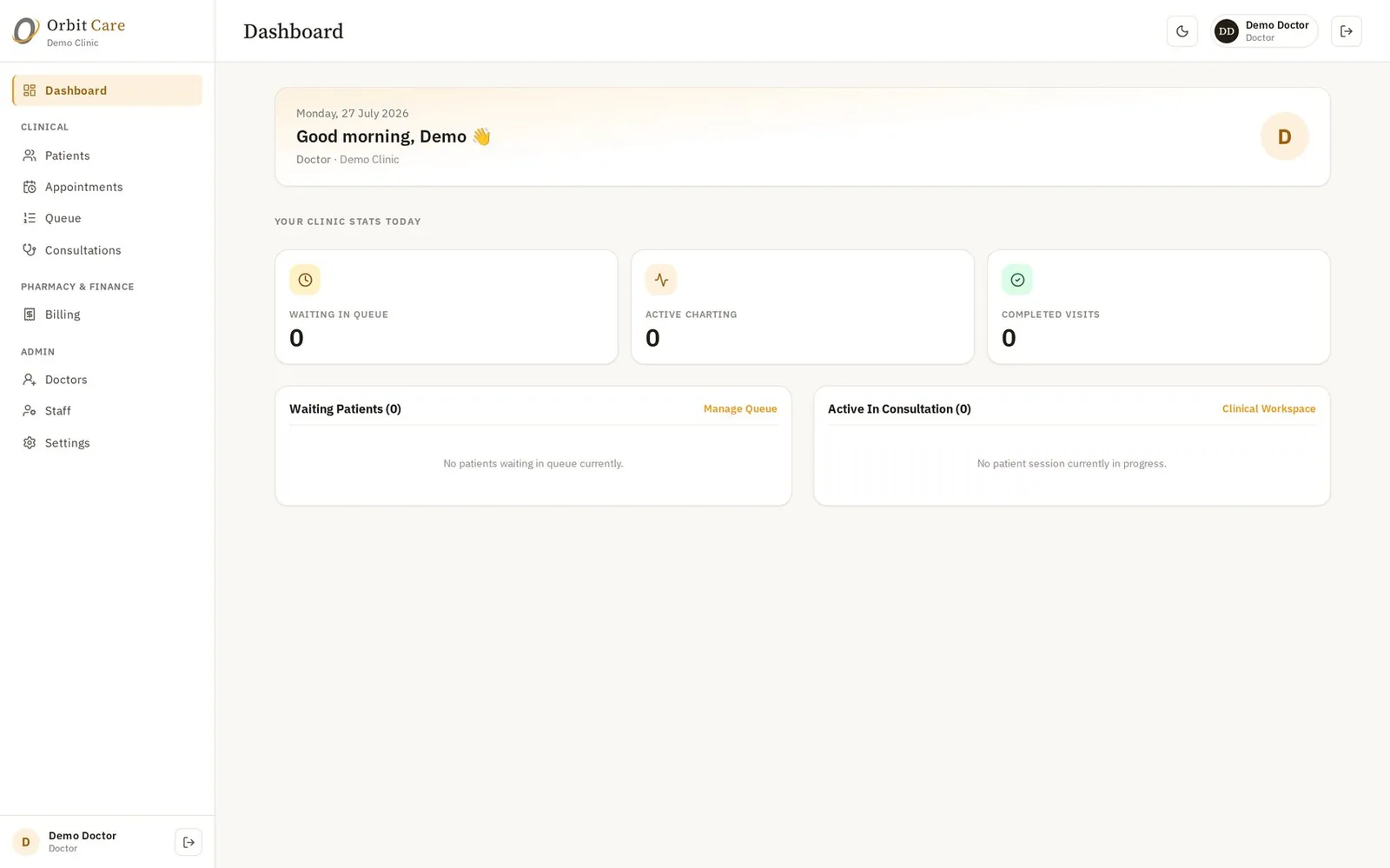The image size is (1390, 868).
Task: Select the Staff menu item
Action: [x=108, y=411]
